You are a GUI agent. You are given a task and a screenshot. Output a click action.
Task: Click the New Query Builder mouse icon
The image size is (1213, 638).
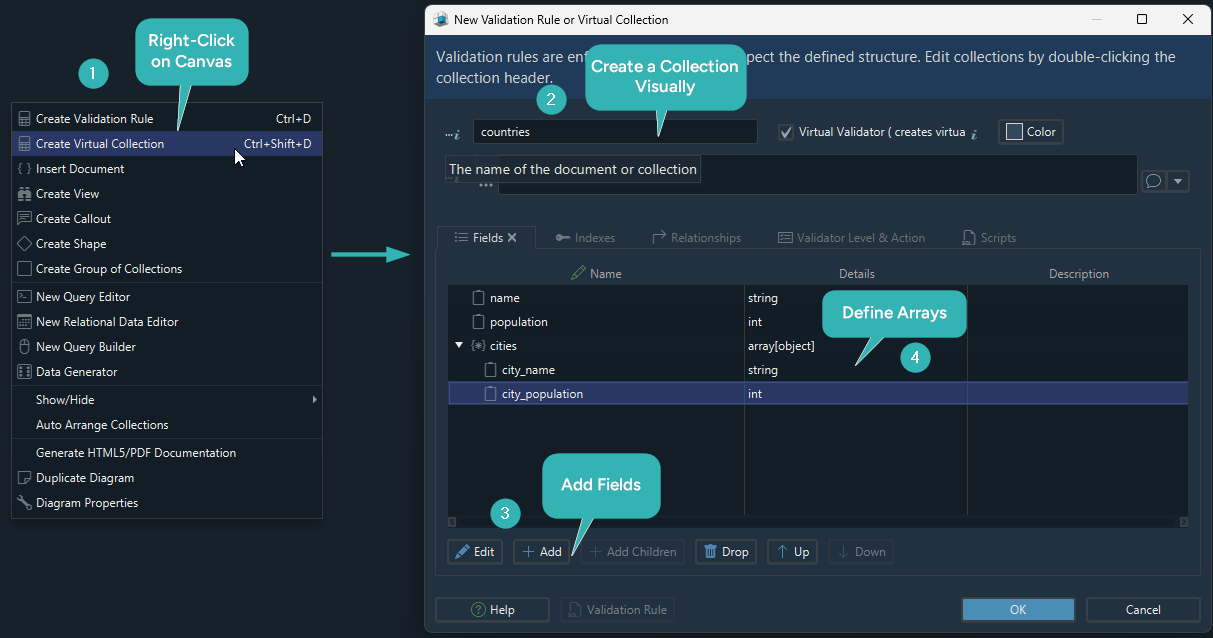pyautogui.click(x=24, y=347)
